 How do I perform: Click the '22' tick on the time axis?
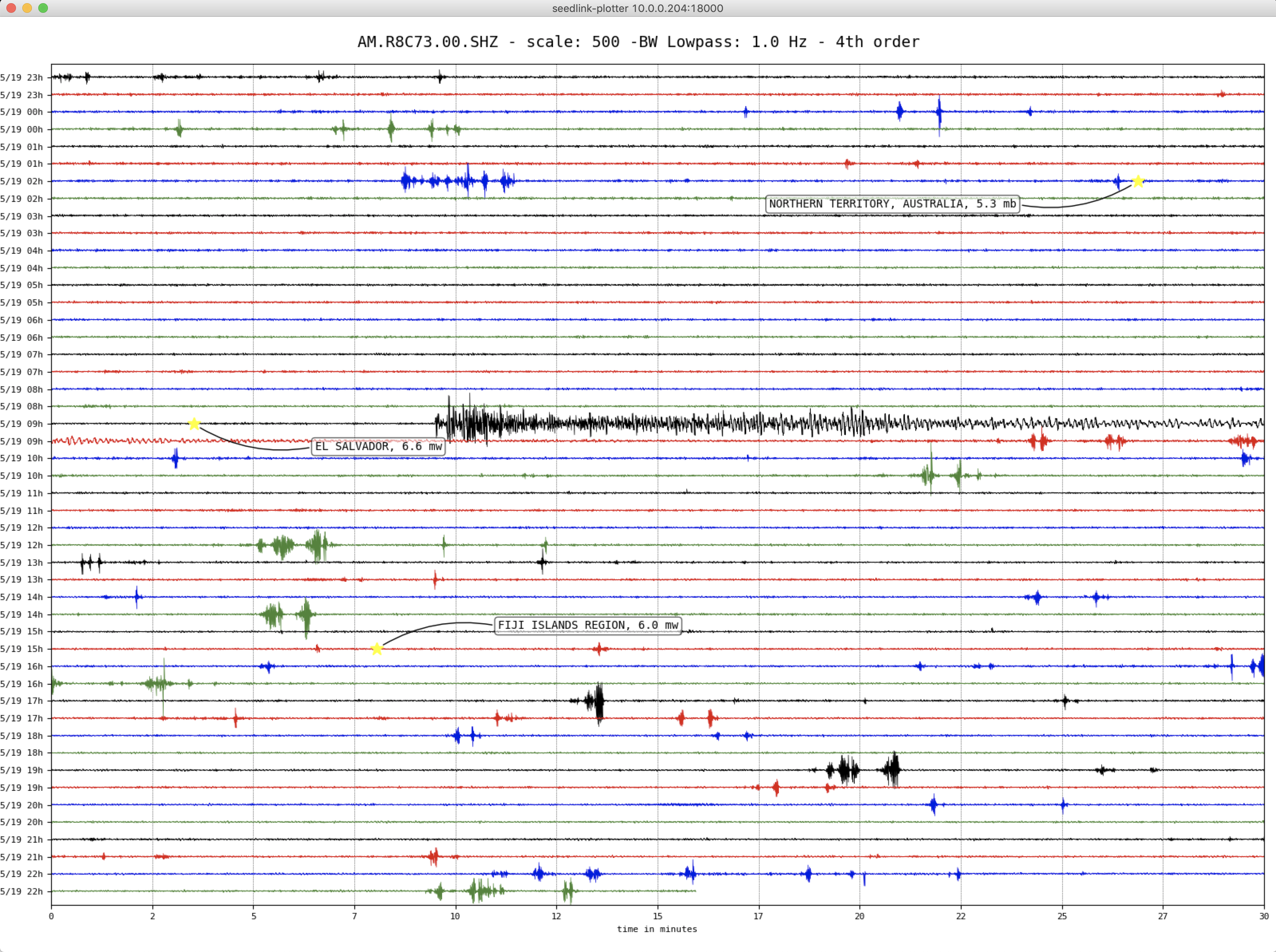tap(961, 916)
